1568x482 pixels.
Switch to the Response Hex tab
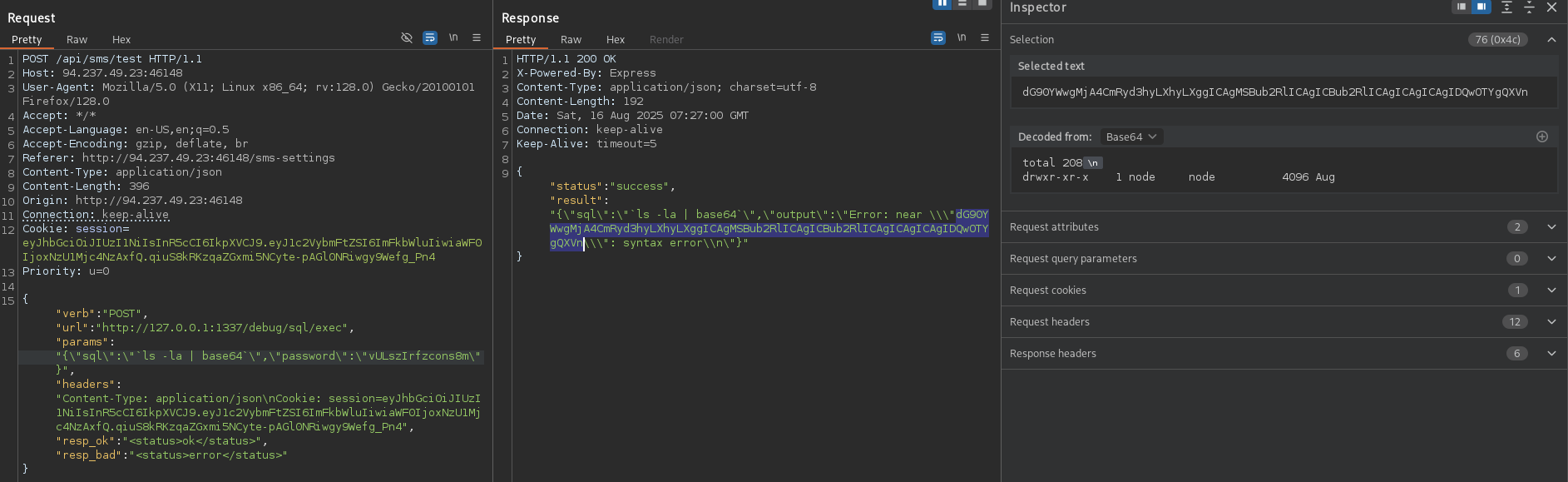point(616,39)
